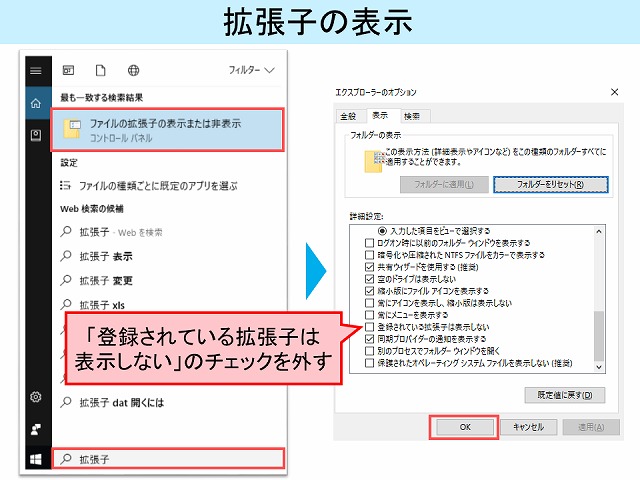Click scroll up arrow in 詳細設定 list
The height and width of the screenshot is (480, 640).
[x=599, y=231]
